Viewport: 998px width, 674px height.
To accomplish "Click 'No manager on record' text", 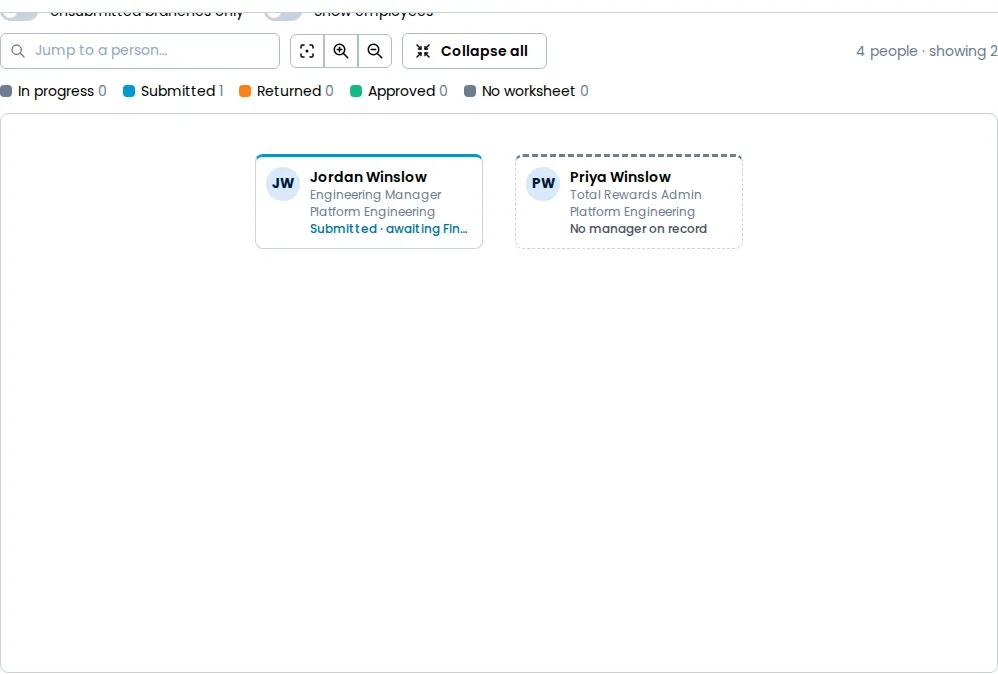I will point(638,229).
